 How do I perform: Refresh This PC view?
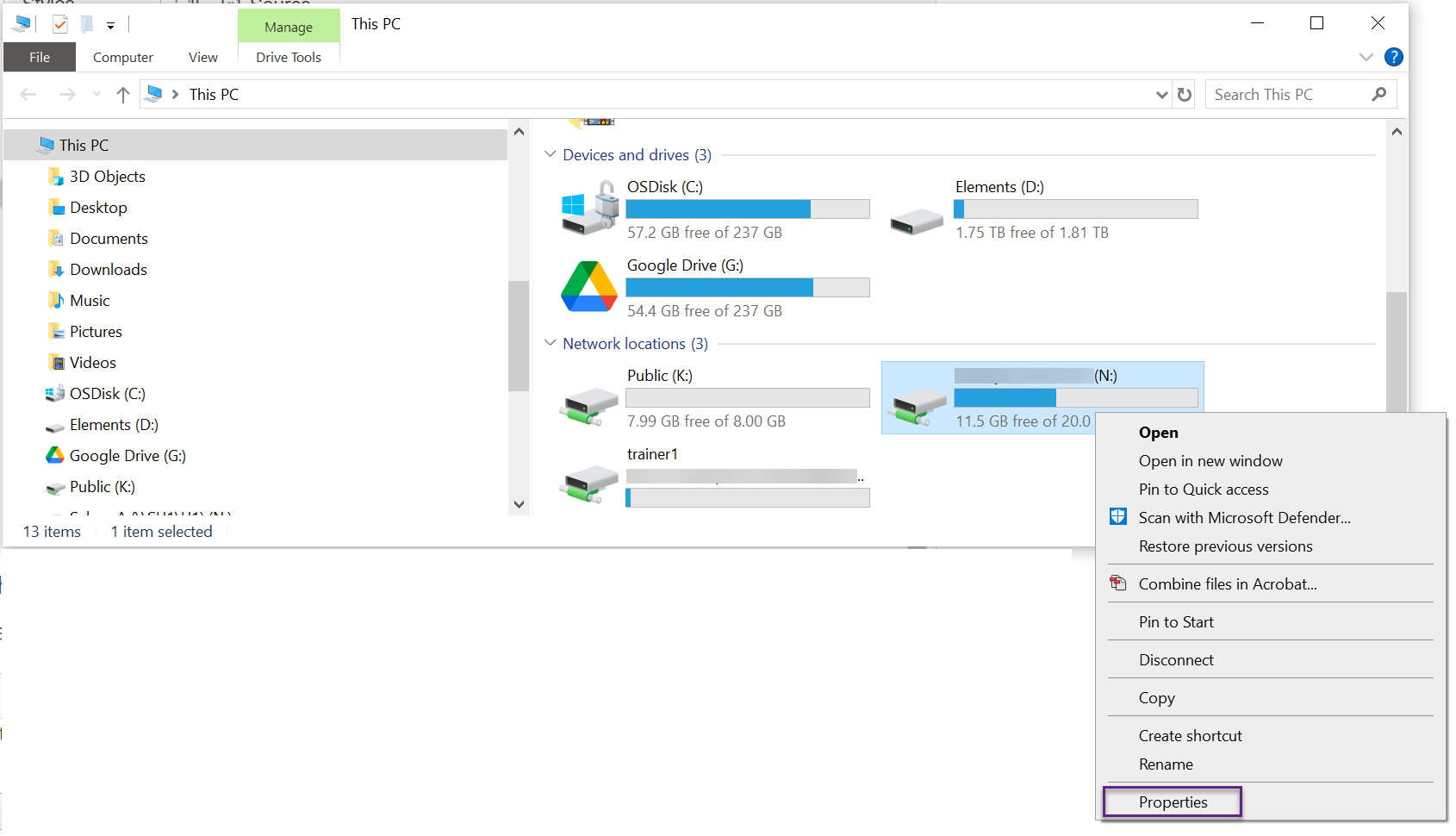[x=1185, y=94]
